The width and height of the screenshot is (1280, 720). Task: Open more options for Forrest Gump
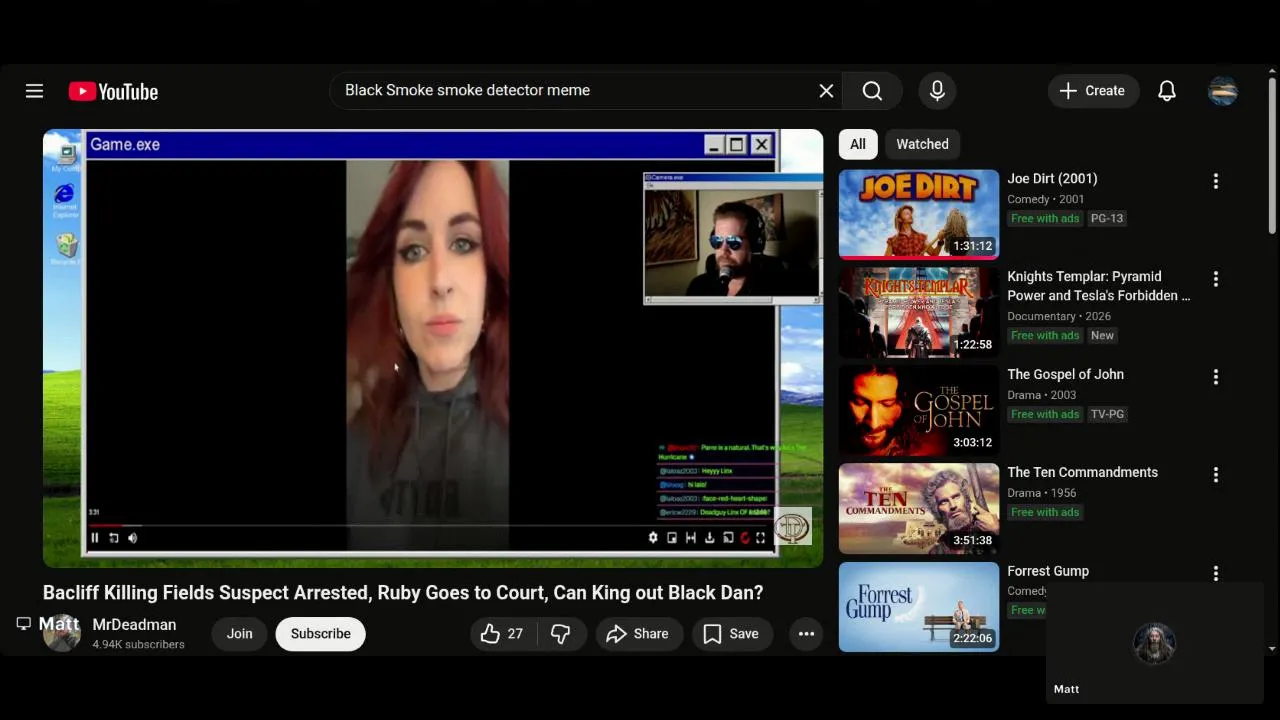point(1216,573)
